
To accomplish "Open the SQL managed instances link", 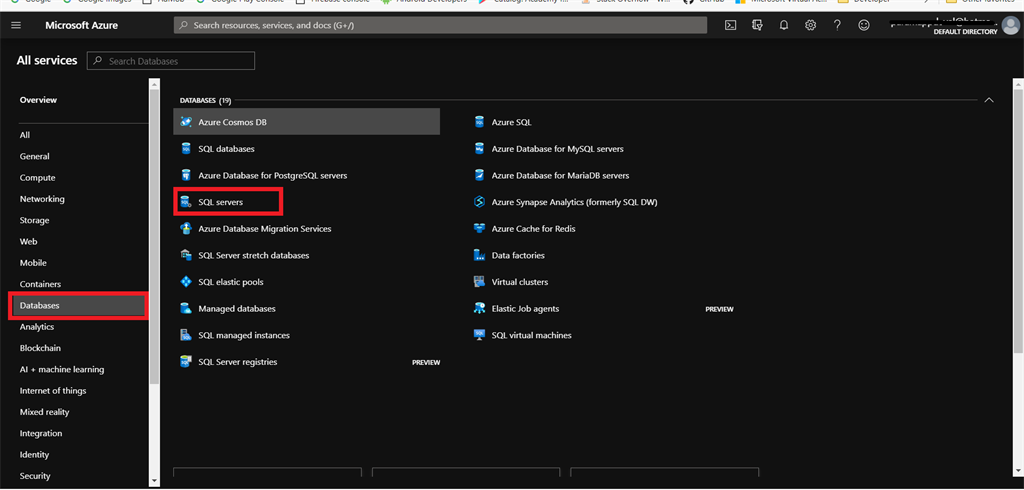I will pos(244,335).
